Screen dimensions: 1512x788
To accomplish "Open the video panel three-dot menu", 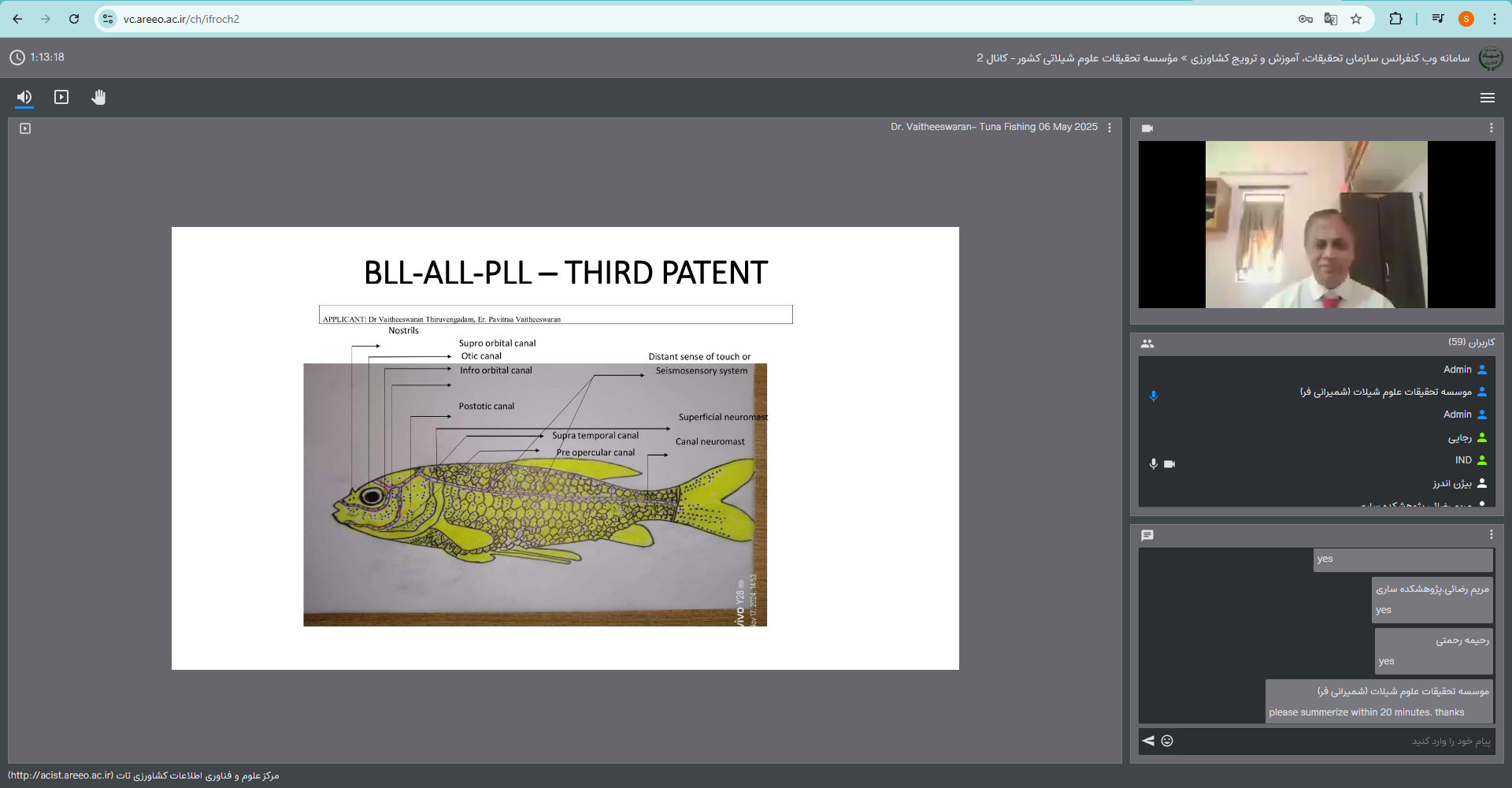I will click(1491, 128).
